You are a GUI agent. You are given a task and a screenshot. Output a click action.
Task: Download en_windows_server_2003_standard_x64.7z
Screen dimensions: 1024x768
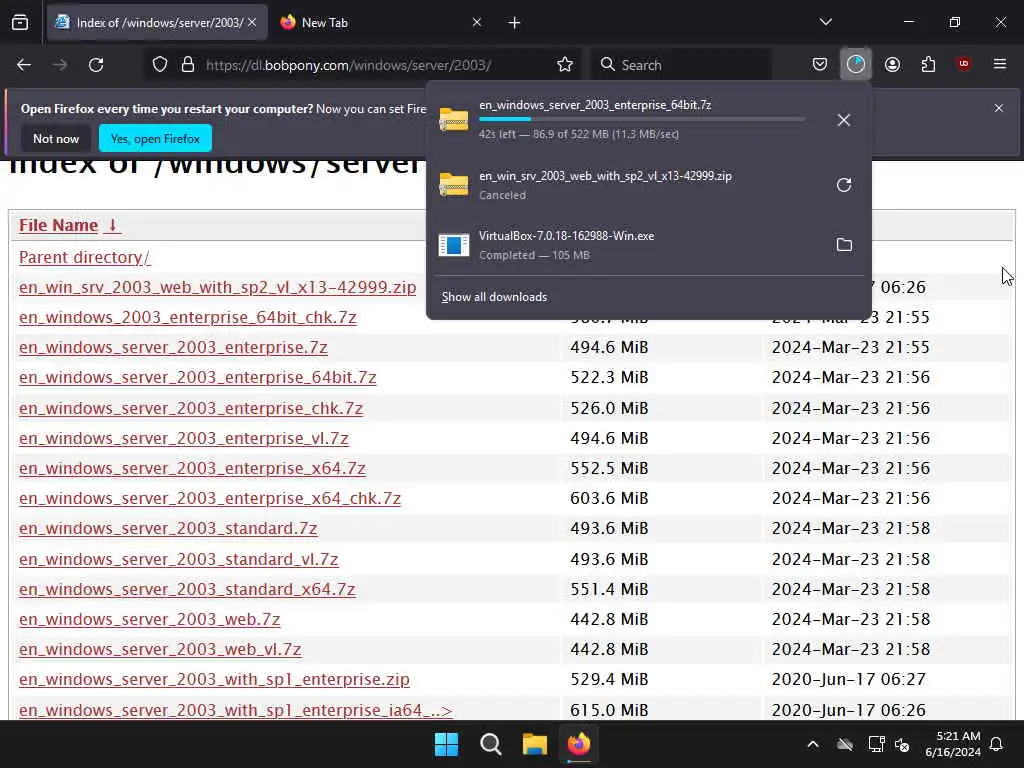click(187, 589)
